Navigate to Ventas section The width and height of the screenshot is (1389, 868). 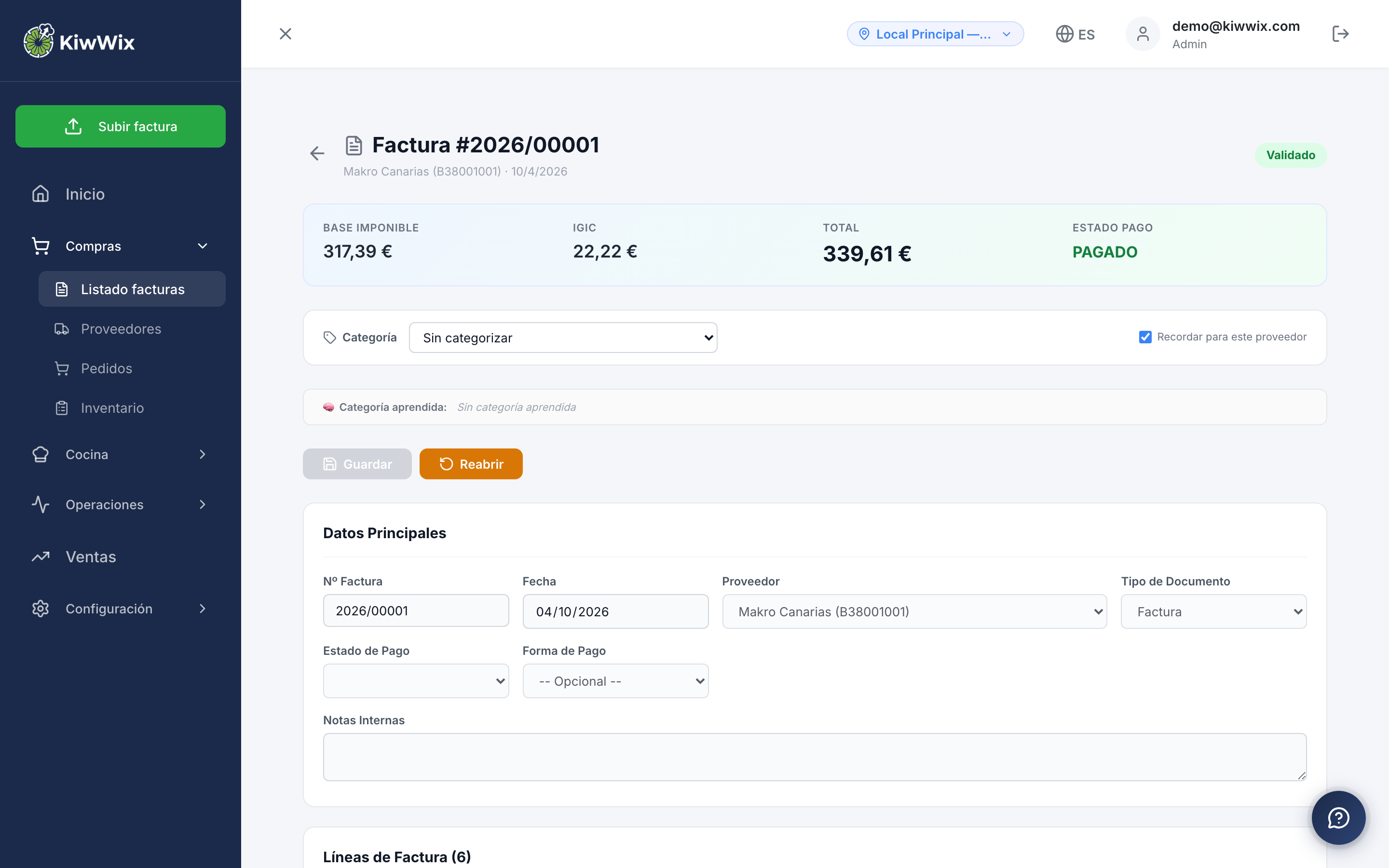pyautogui.click(x=91, y=557)
